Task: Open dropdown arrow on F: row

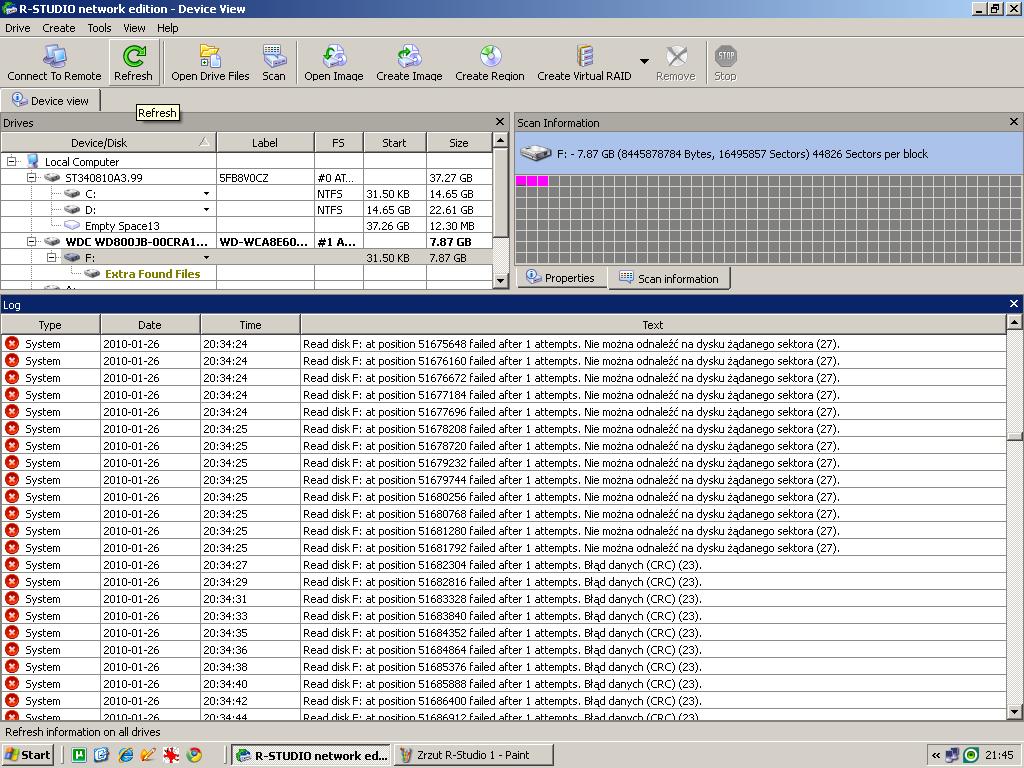Action: (206, 258)
